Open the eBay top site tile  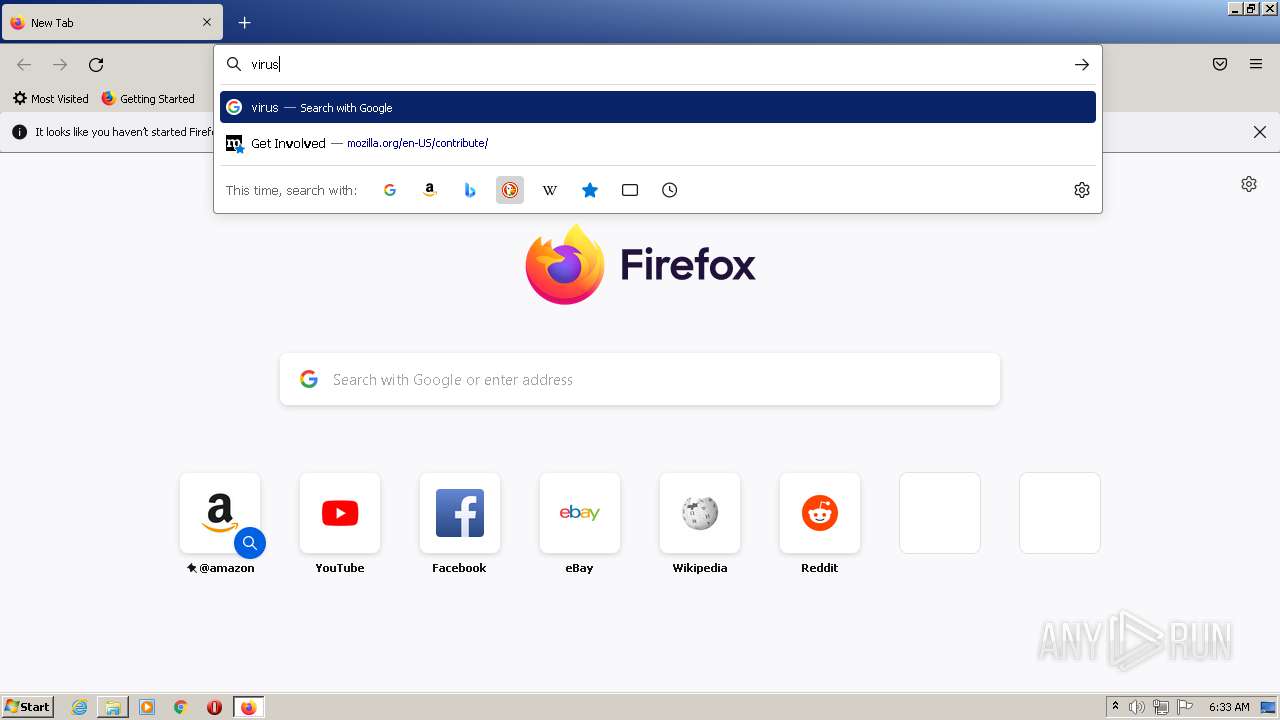pyautogui.click(x=580, y=513)
